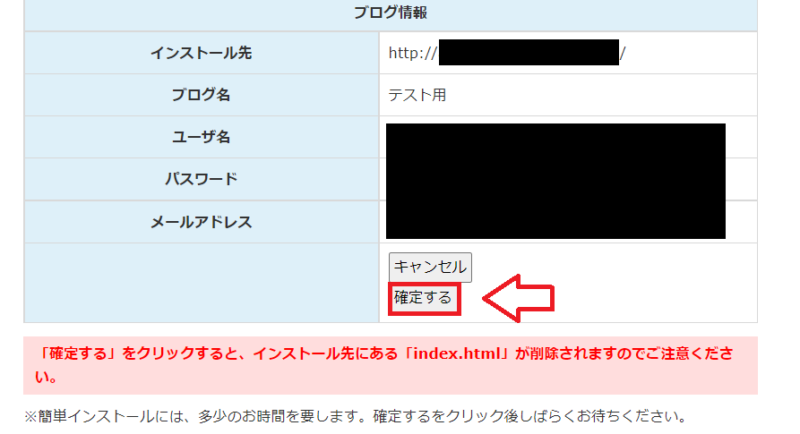Screen dimensions: 800x434
Task: Click the redacted メールアドレス value cell
Action: coord(555,220)
